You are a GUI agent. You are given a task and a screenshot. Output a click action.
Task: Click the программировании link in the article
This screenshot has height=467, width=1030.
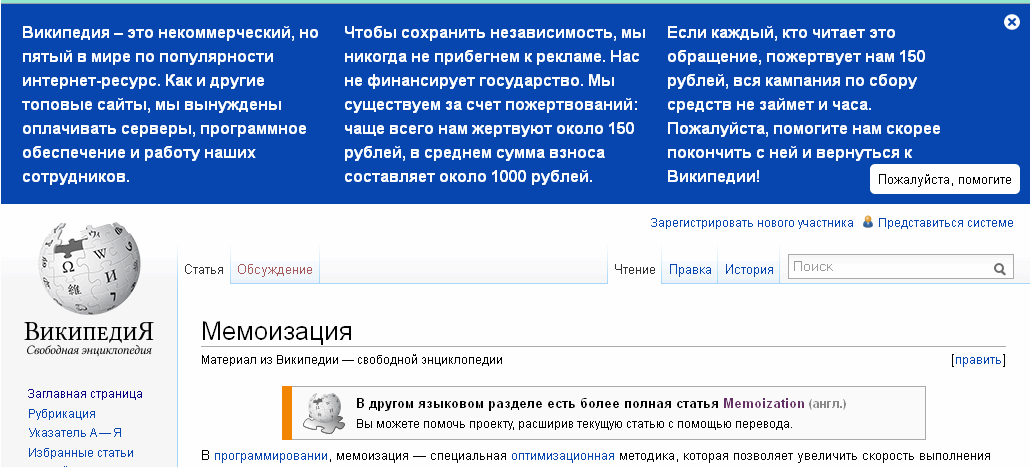[x=271, y=456]
